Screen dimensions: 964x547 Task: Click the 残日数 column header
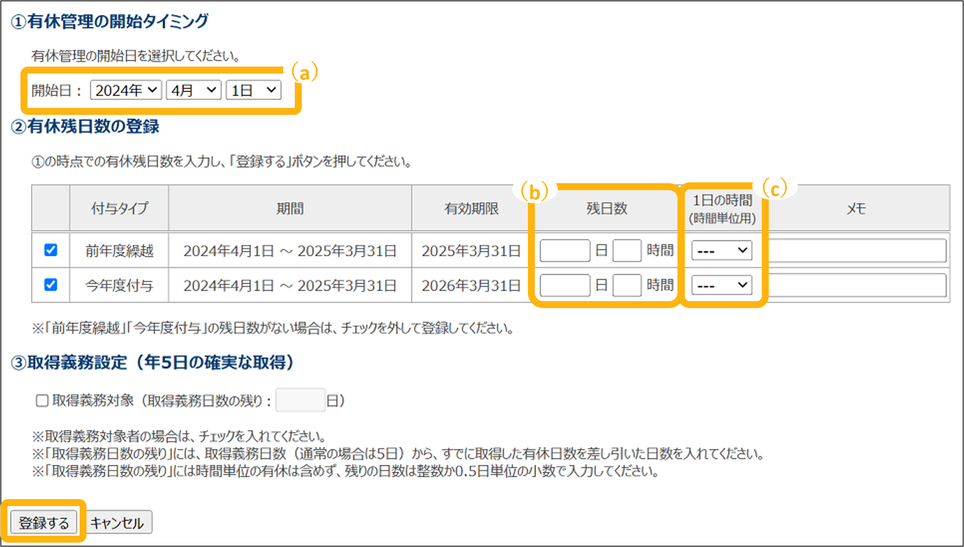tap(606, 208)
